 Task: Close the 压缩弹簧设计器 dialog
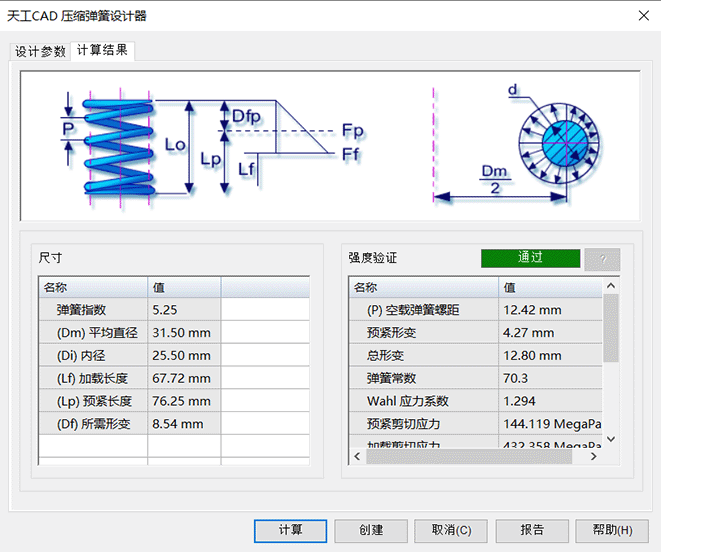[644, 16]
